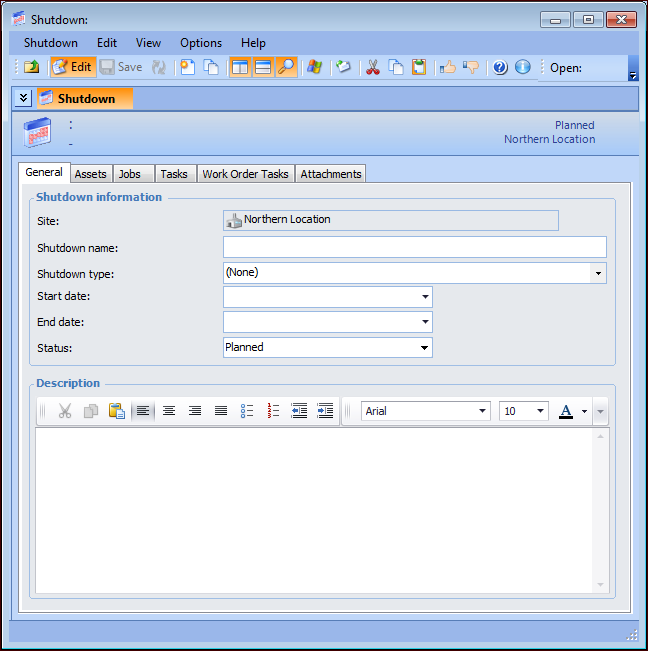Viewport: 648px width, 651px height.
Task: Toggle the magnifier search icon
Action: [x=286, y=67]
